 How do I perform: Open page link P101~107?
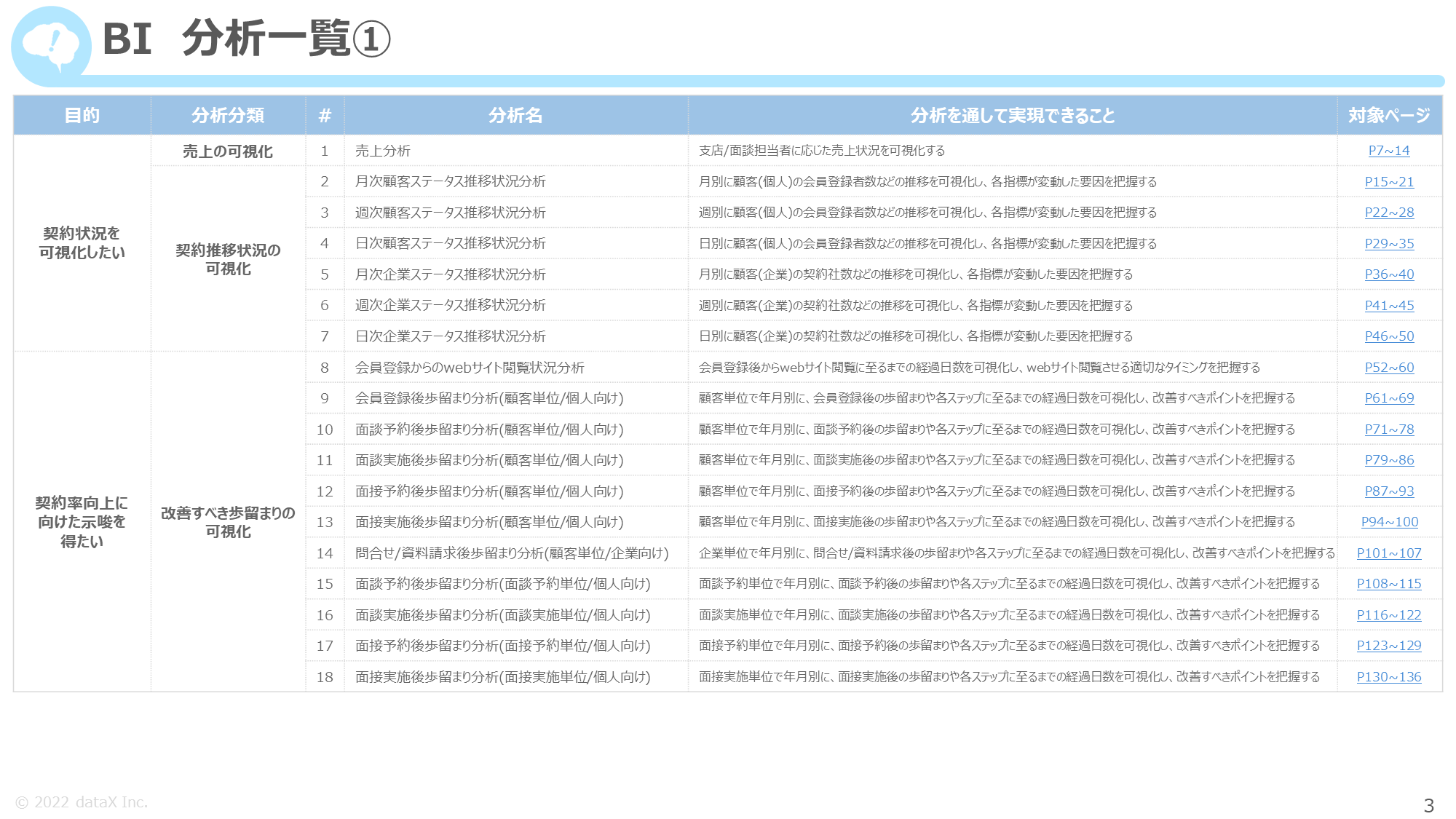tap(1389, 553)
